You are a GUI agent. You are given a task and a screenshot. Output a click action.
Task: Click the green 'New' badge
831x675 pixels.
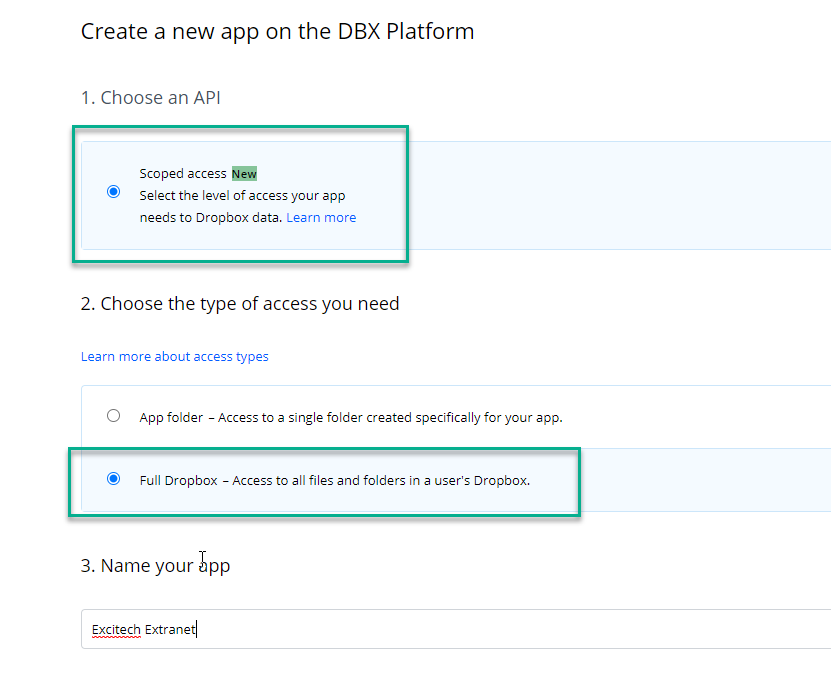(x=244, y=173)
